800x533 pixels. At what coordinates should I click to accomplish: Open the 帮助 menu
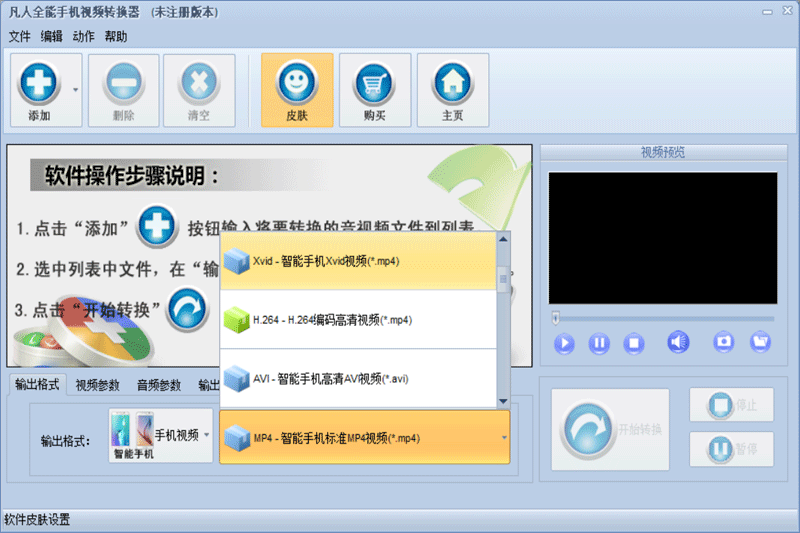[x=116, y=37]
